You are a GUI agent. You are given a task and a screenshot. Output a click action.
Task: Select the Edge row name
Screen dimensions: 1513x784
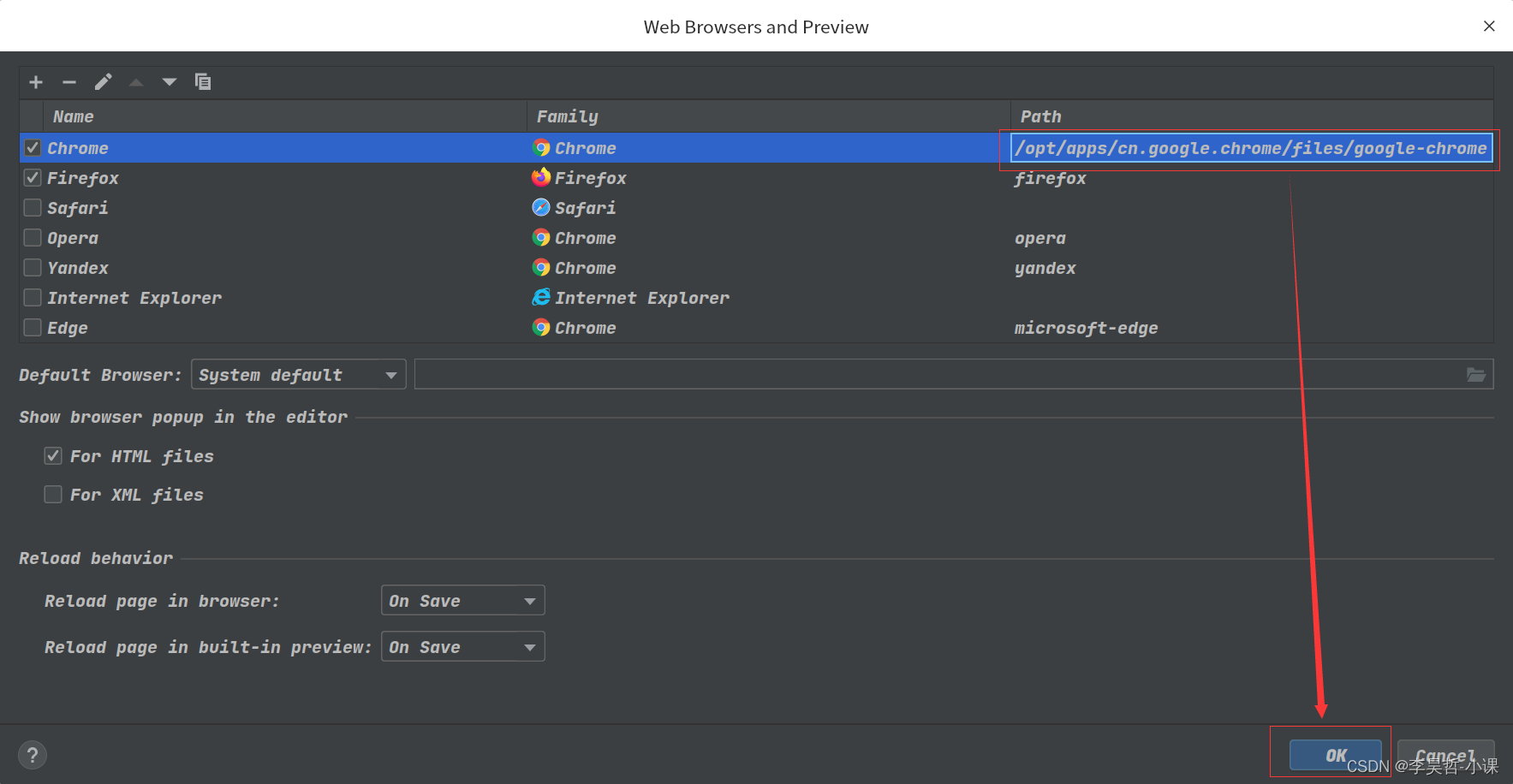[x=68, y=328]
